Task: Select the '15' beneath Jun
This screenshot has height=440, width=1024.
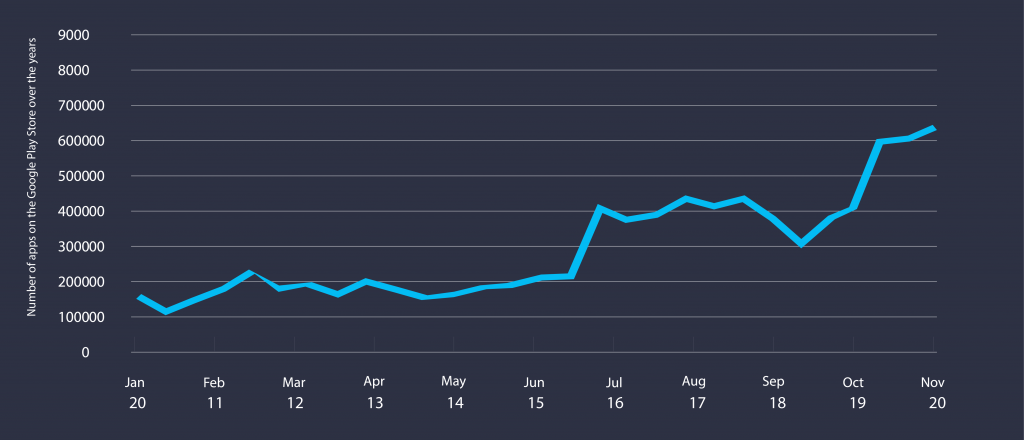Action: click(535, 403)
